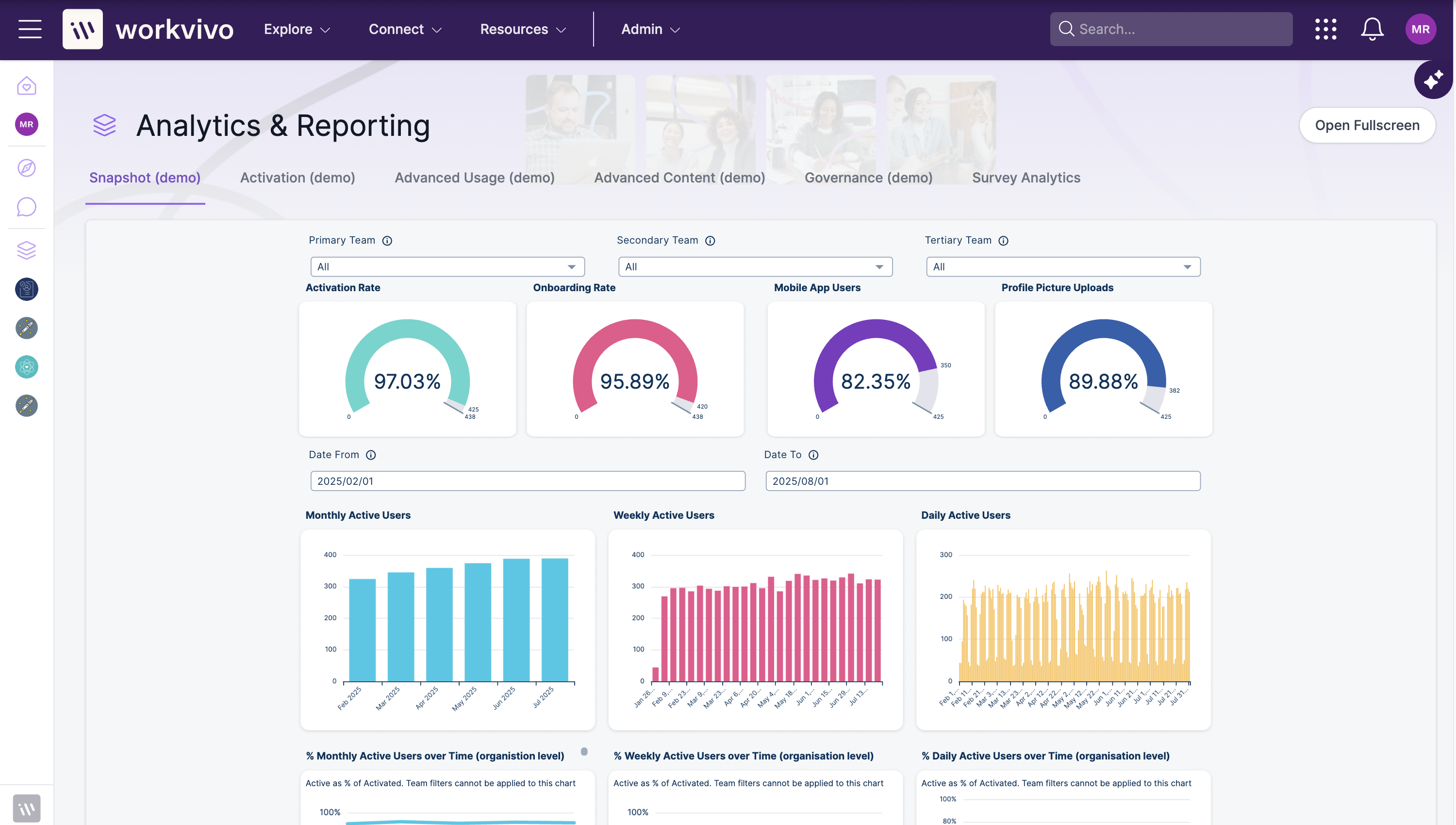Screen dimensions: 1456x825
Task: Click the MR avatar in top right corner
Action: 1422,29
